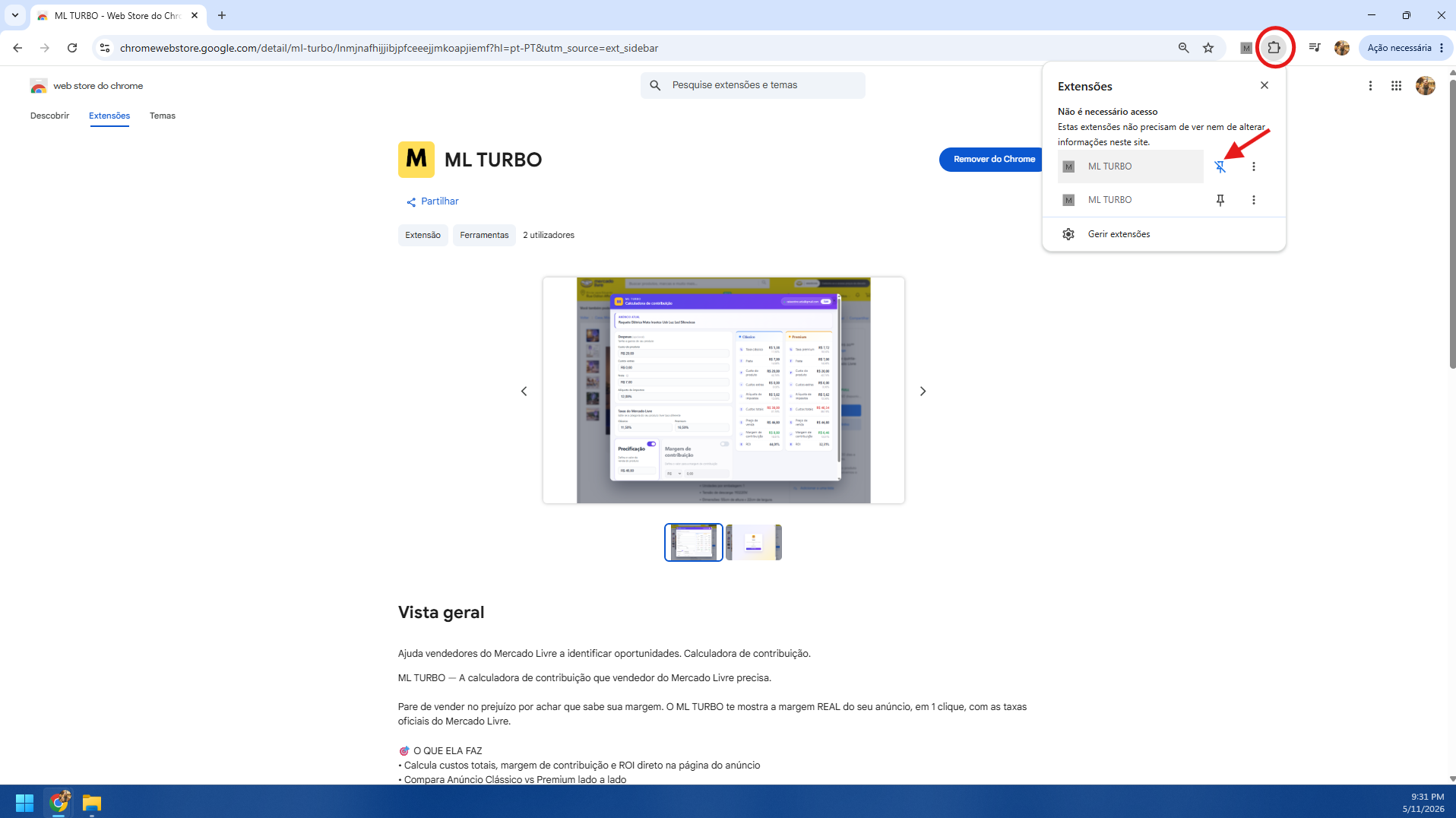The width and height of the screenshot is (1456, 818).
Task: Select the second screenshot thumbnail
Action: tap(754, 542)
